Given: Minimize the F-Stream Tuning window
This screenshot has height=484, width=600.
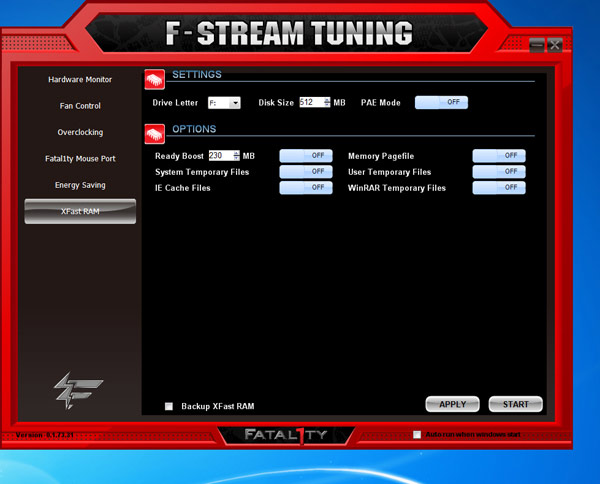Looking at the screenshot, I should click(537, 45).
